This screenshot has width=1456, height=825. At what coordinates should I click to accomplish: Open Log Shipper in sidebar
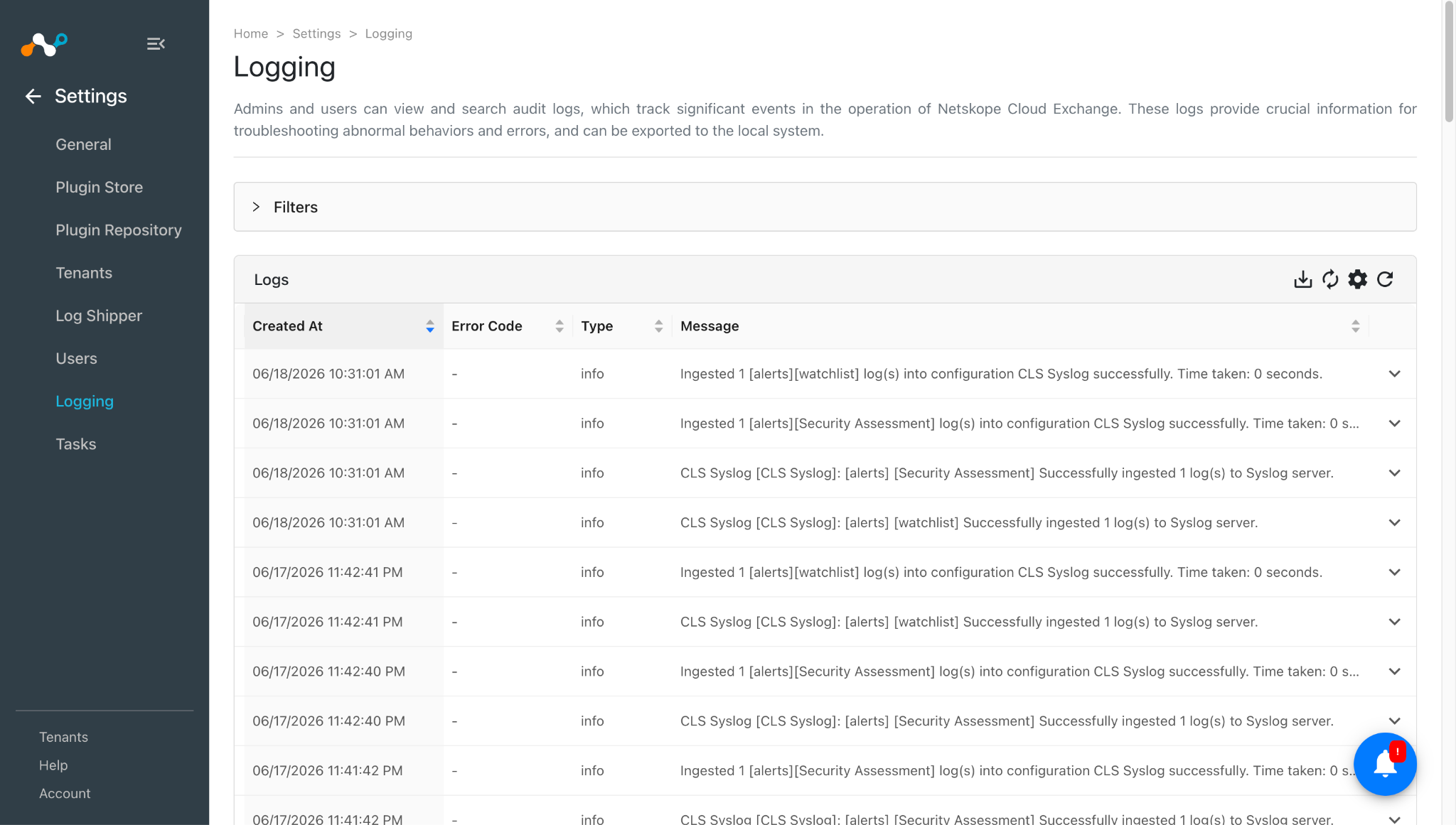(x=99, y=316)
